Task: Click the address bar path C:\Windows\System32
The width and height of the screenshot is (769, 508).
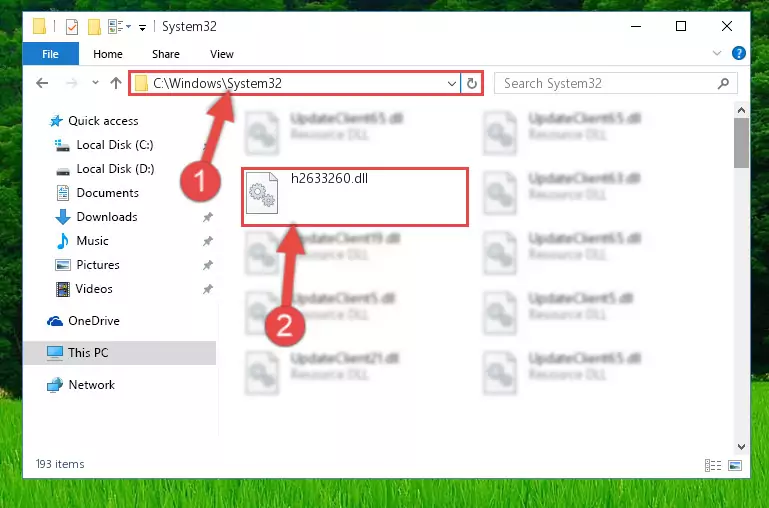Action: [x=217, y=83]
